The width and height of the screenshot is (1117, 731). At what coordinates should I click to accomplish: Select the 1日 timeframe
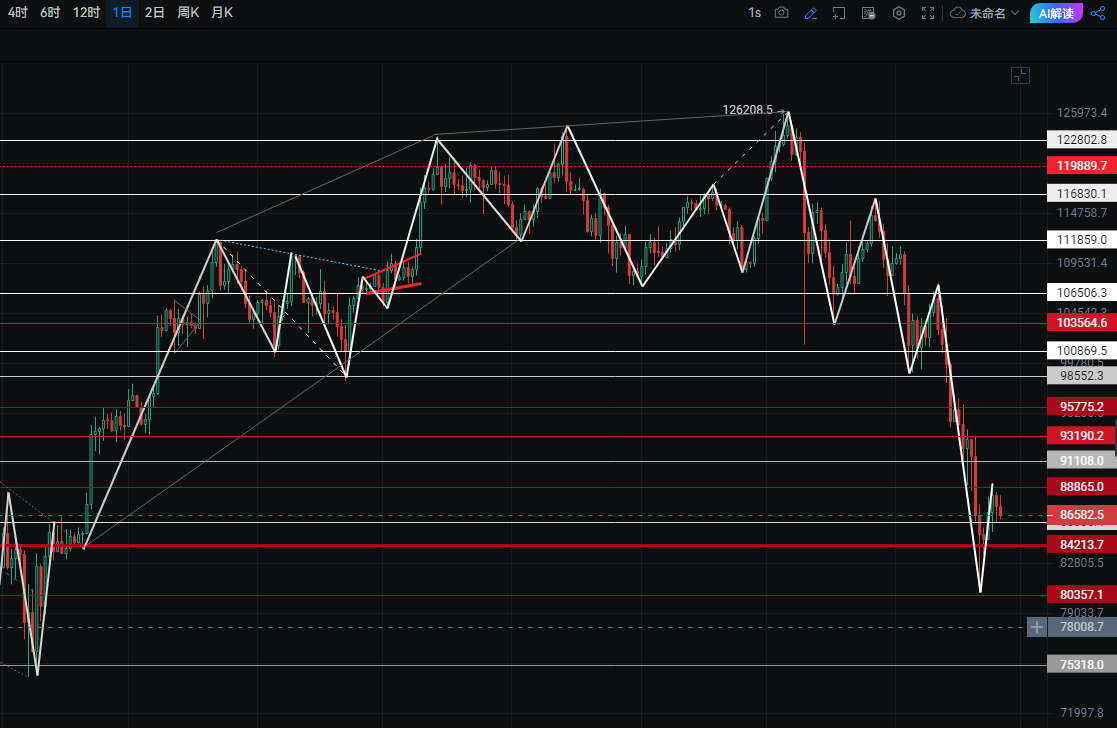point(122,13)
